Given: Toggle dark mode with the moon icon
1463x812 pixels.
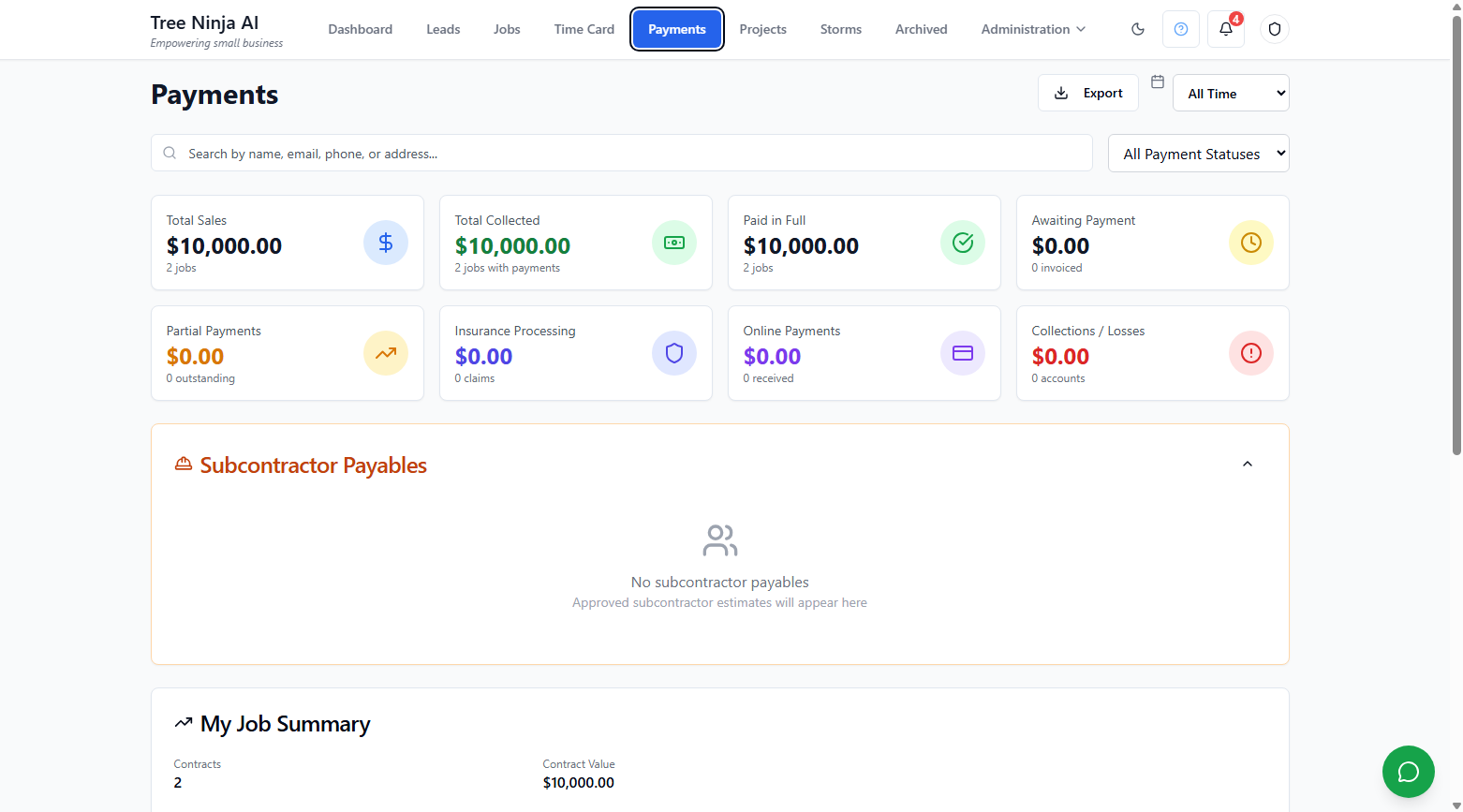Looking at the screenshot, I should tap(1138, 29).
